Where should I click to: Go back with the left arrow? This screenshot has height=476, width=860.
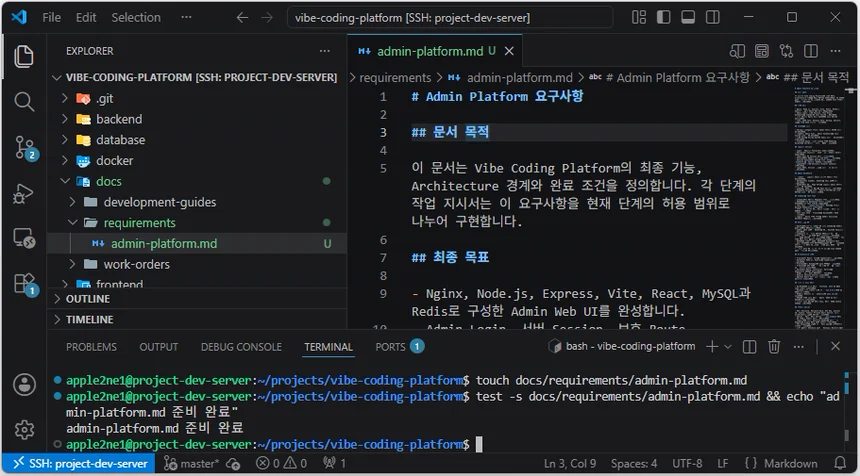242,18
